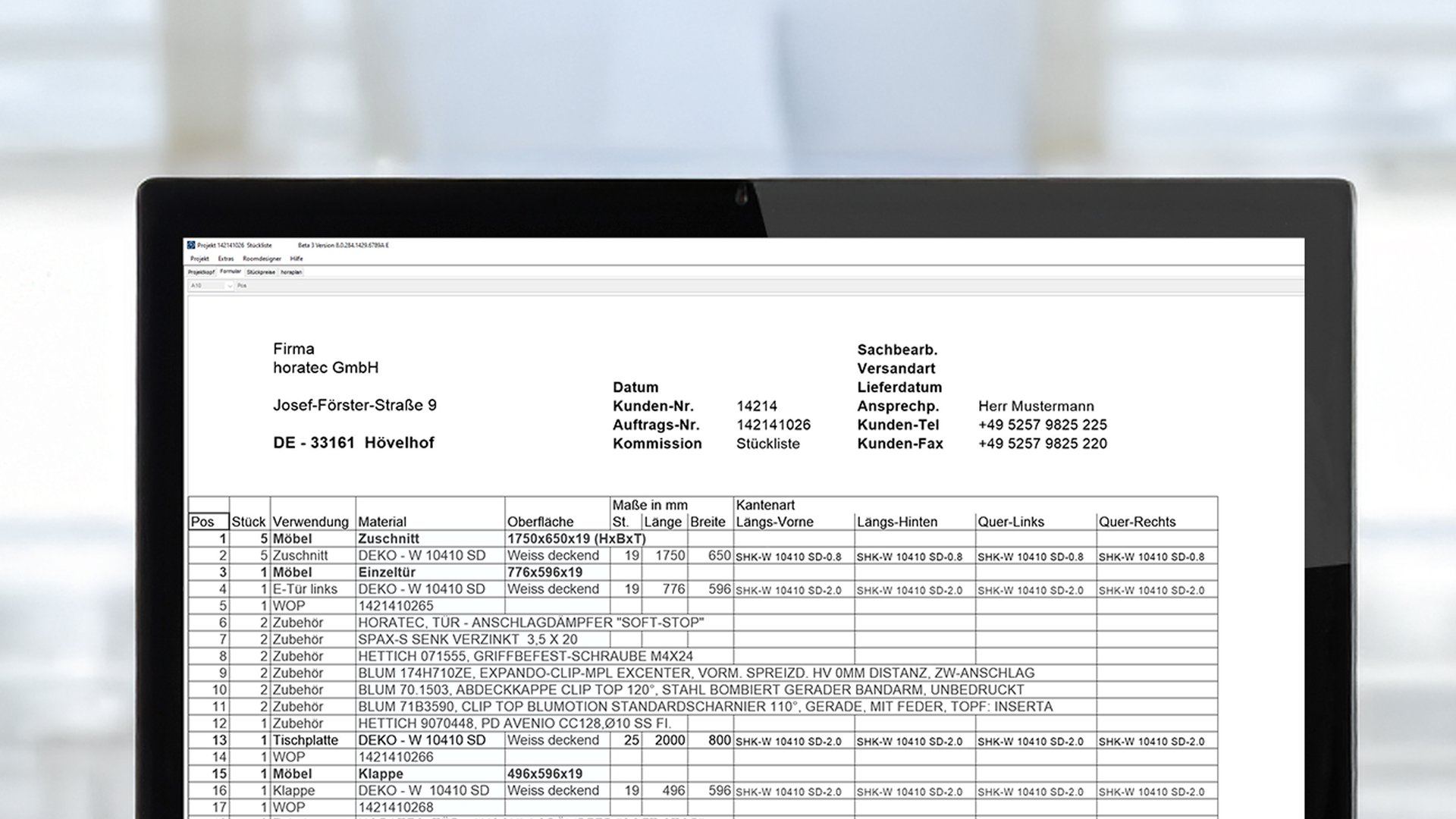Open the Hilfe menu
1456x819 pixels.
(297, 259)
